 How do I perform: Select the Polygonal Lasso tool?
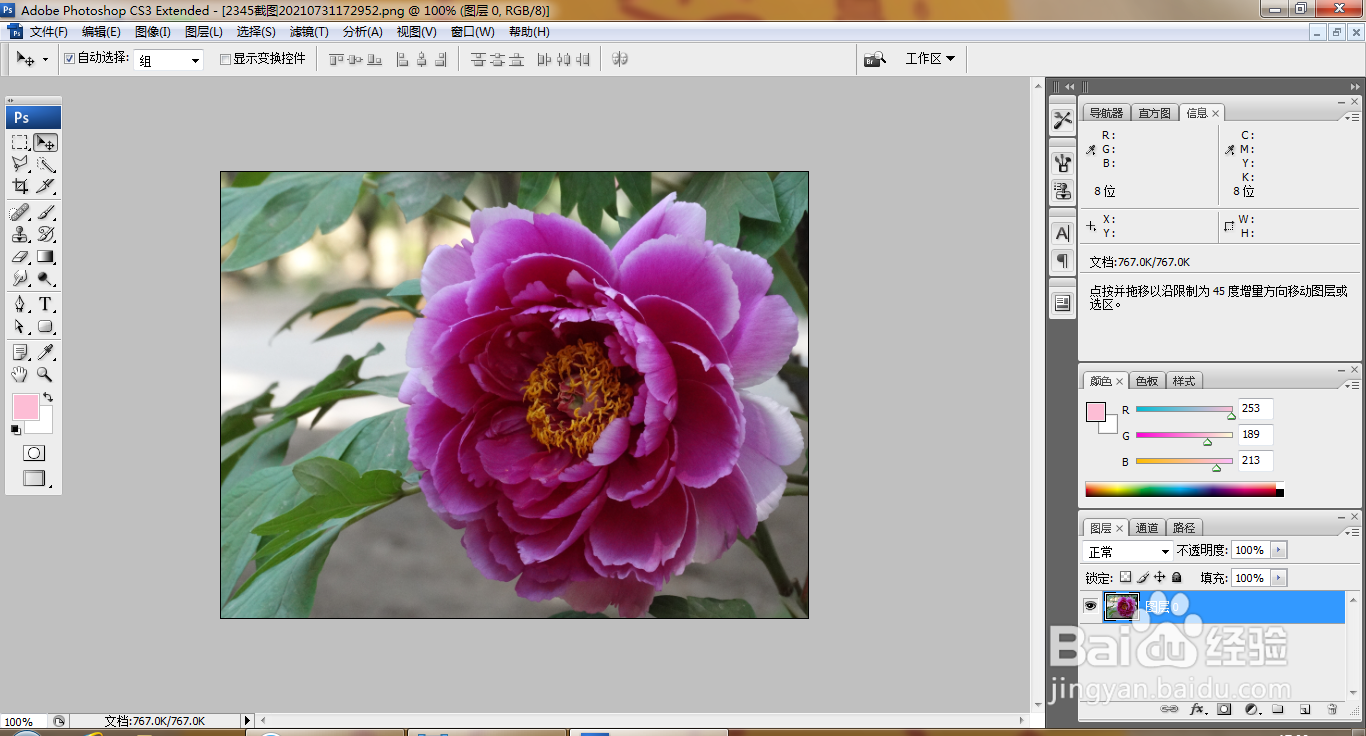click(x=20, y=165)
